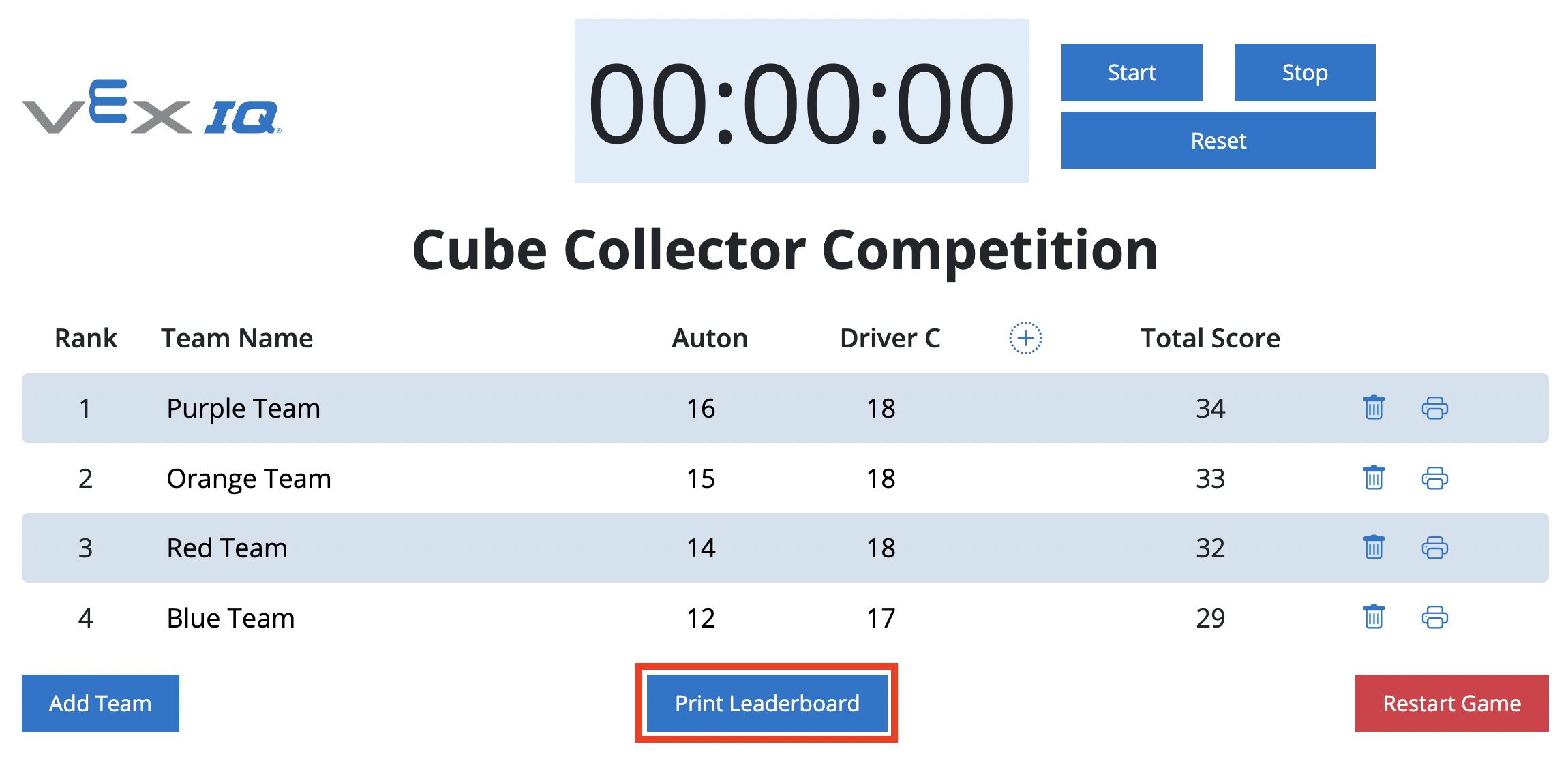Delete the Purple Team using its trash icon
The height and width of the screenshot is (759, 1568).
(1372, 408)
